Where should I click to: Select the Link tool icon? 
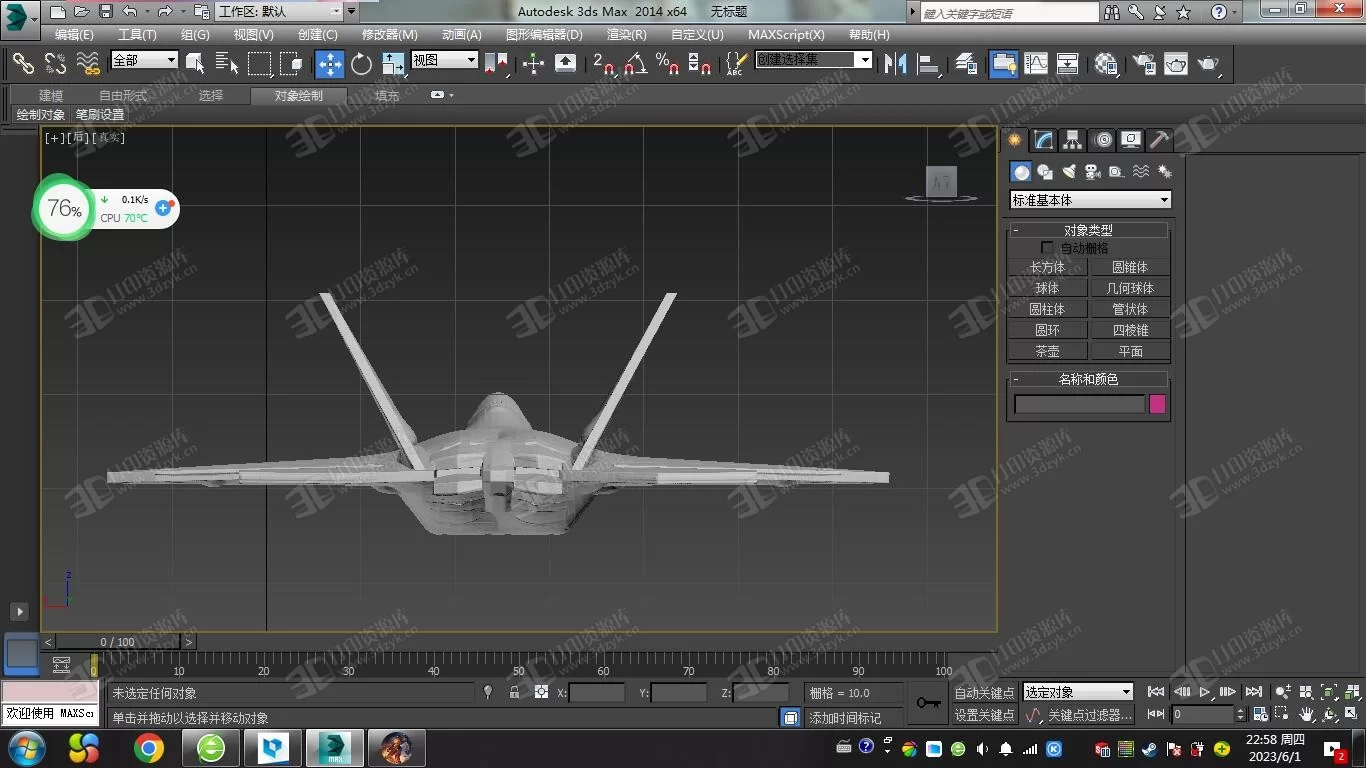pyautogui.click(x=23, y=64)
